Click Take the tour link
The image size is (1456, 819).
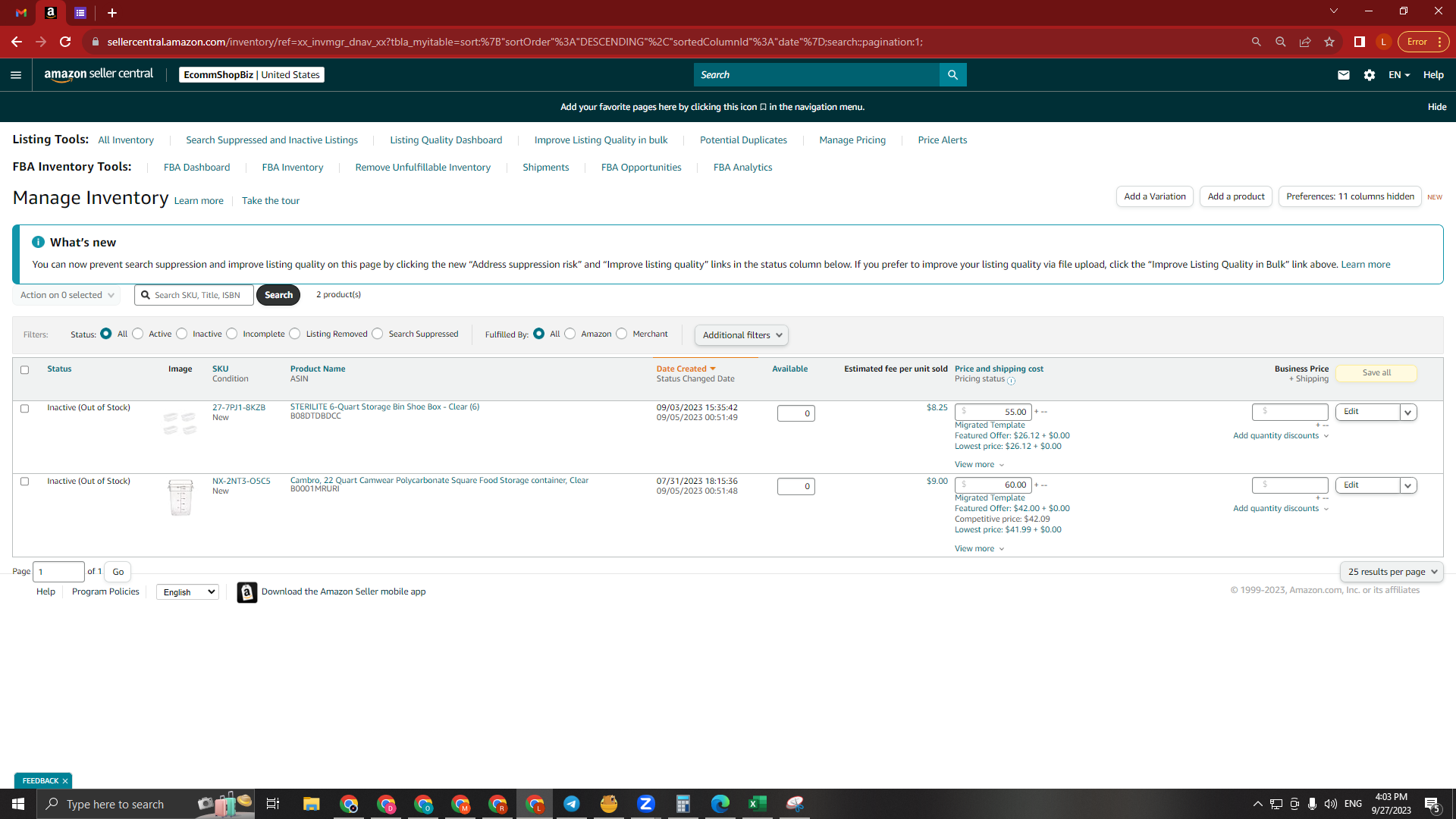(x=271, y=201)
